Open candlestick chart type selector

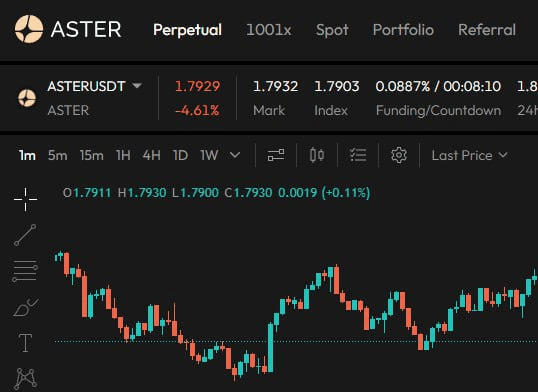pyautogui.click(x=317, y=155)
